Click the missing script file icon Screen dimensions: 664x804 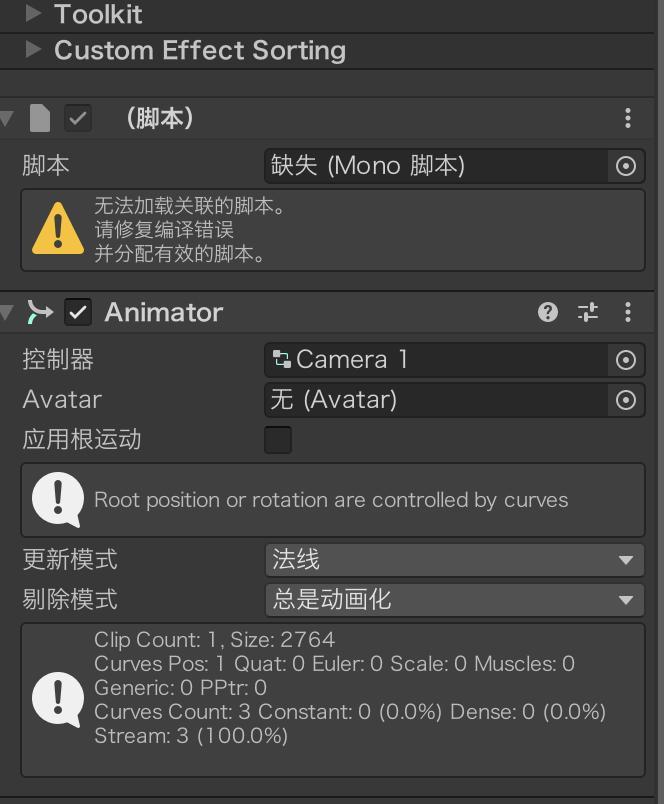click(40, 118)
